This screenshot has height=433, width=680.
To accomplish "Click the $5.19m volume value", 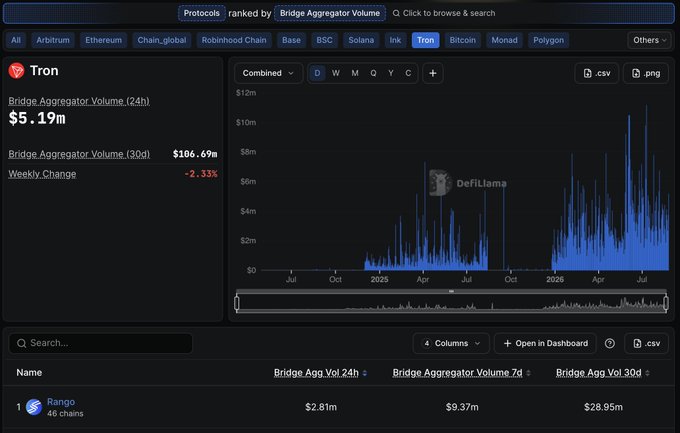I will (37, 118).
